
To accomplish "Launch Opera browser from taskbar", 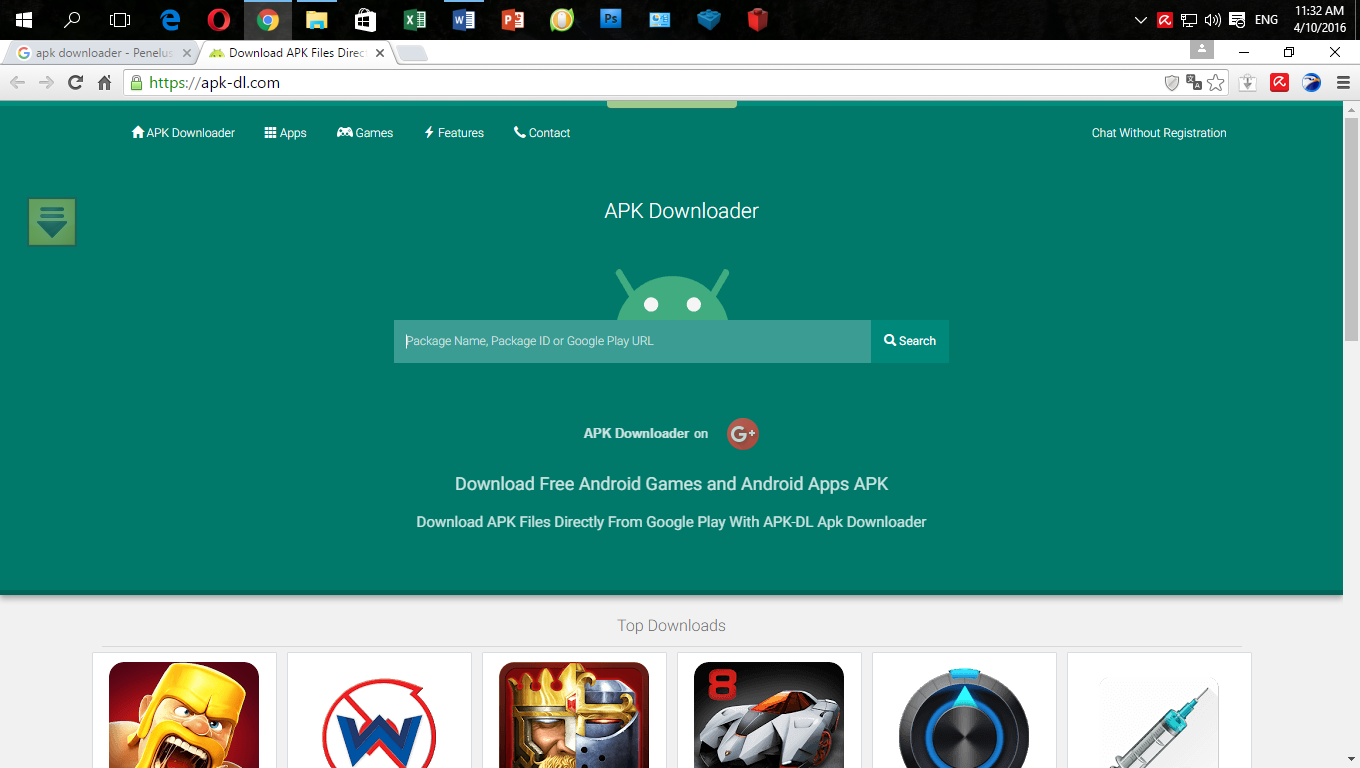I will click(219, 20).
